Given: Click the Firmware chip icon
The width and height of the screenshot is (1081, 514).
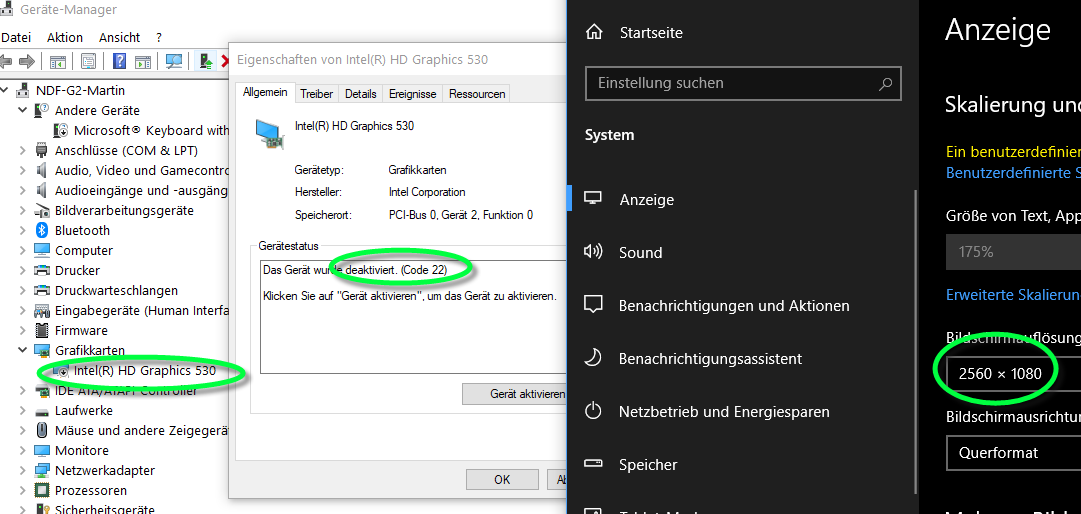Looking at the screenshot, I should 42,330.
